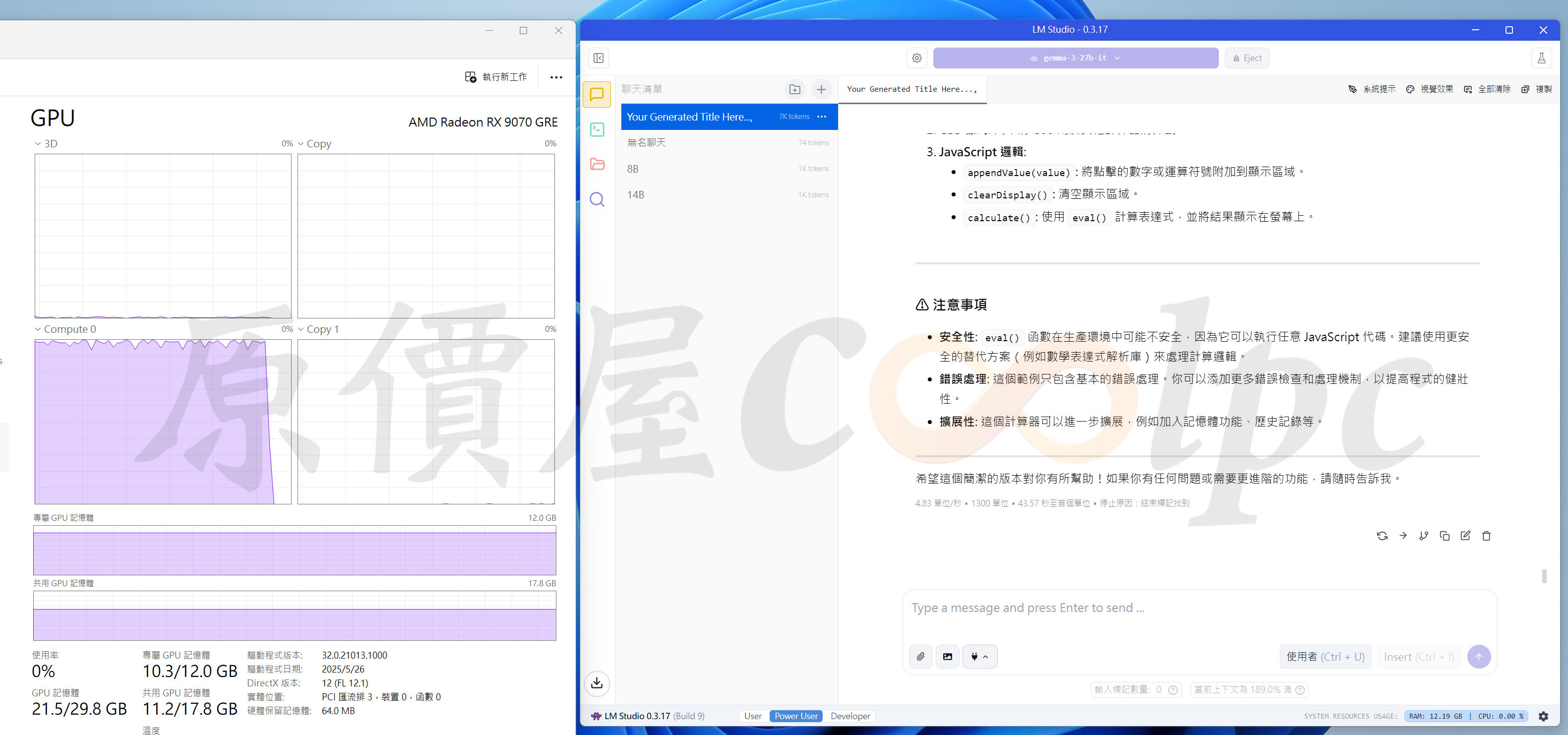1568x735 pixels.
Task: Open the 無名聊天 chat
Action: [728, 142]
